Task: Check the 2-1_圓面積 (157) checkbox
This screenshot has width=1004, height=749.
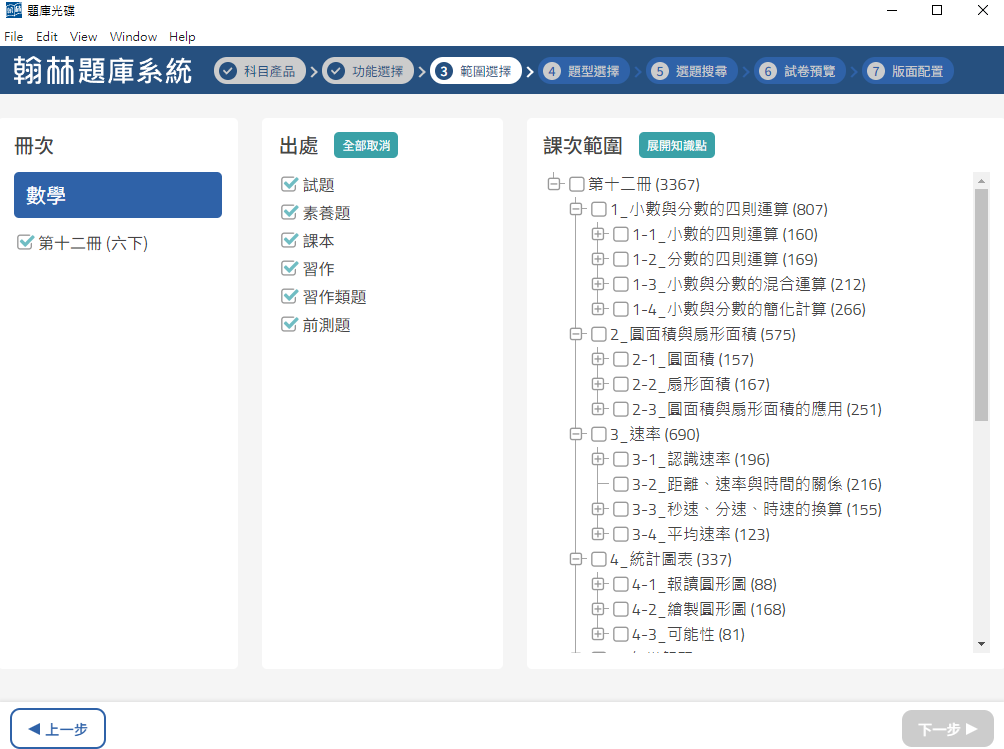Action: 620,359
